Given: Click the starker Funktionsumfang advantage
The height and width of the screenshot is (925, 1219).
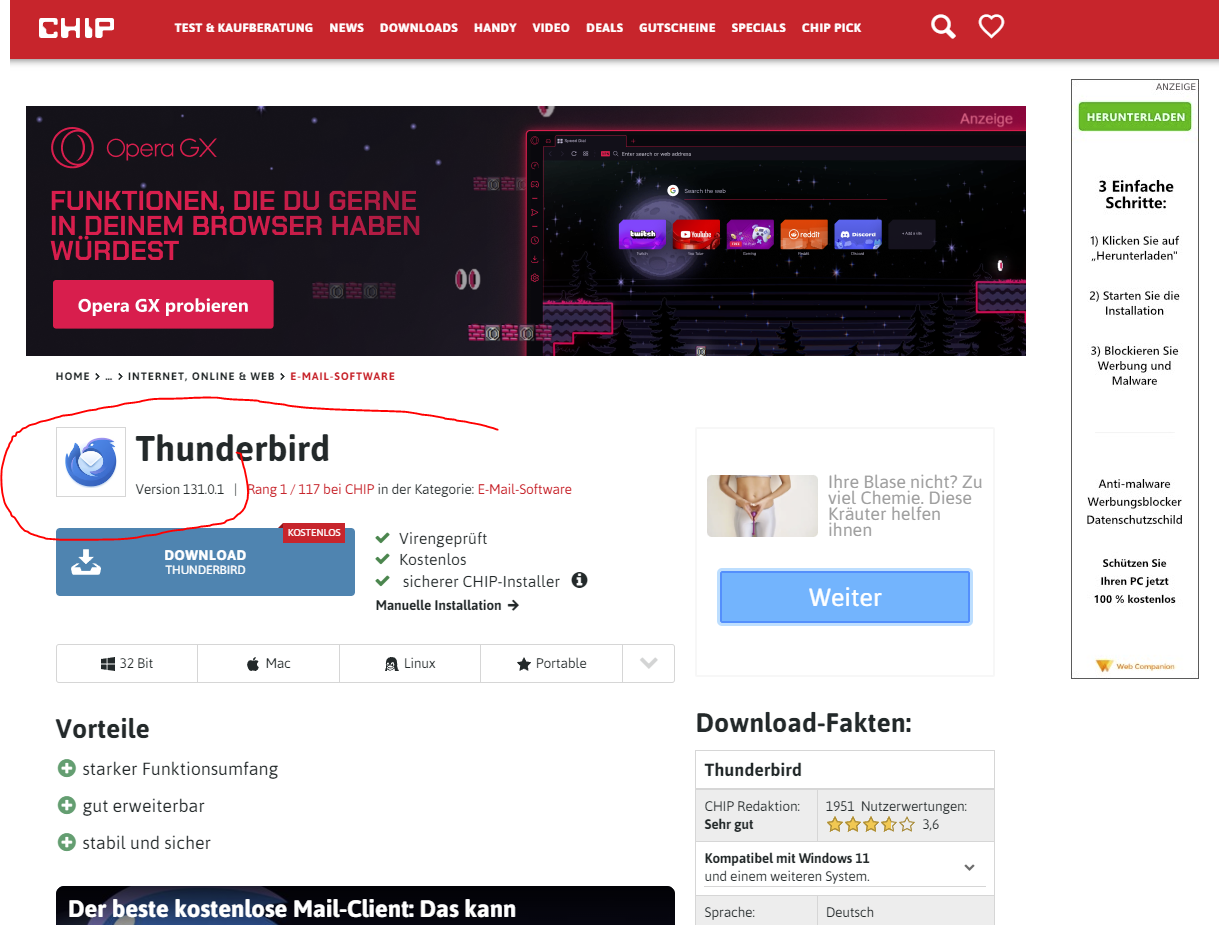Looking at the screenshot, I should [180, 769].
